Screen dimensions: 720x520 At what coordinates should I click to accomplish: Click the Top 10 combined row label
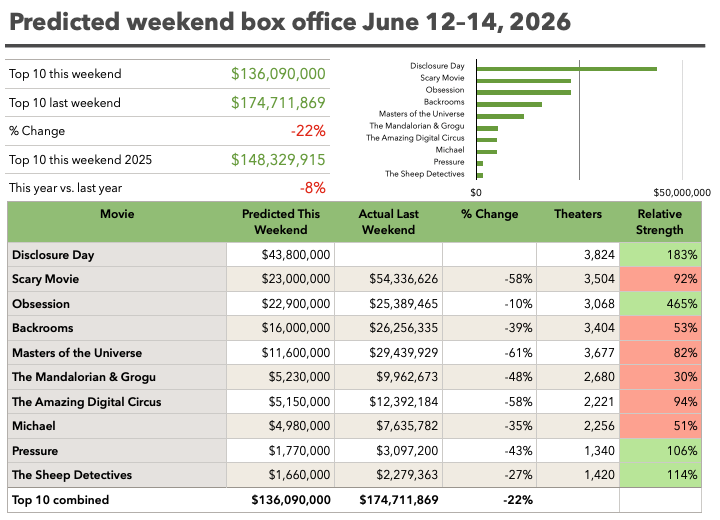point(61,500)
